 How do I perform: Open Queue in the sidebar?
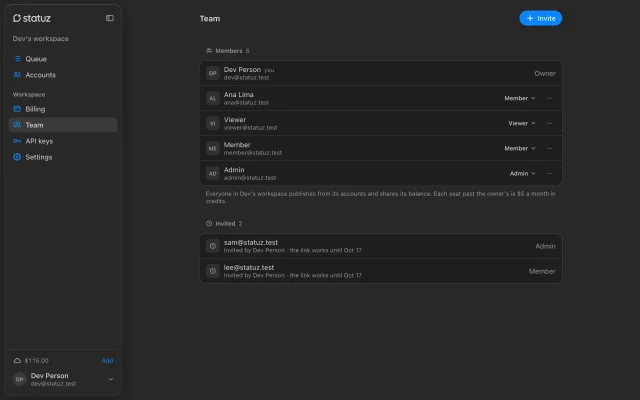tap(62, 59)
